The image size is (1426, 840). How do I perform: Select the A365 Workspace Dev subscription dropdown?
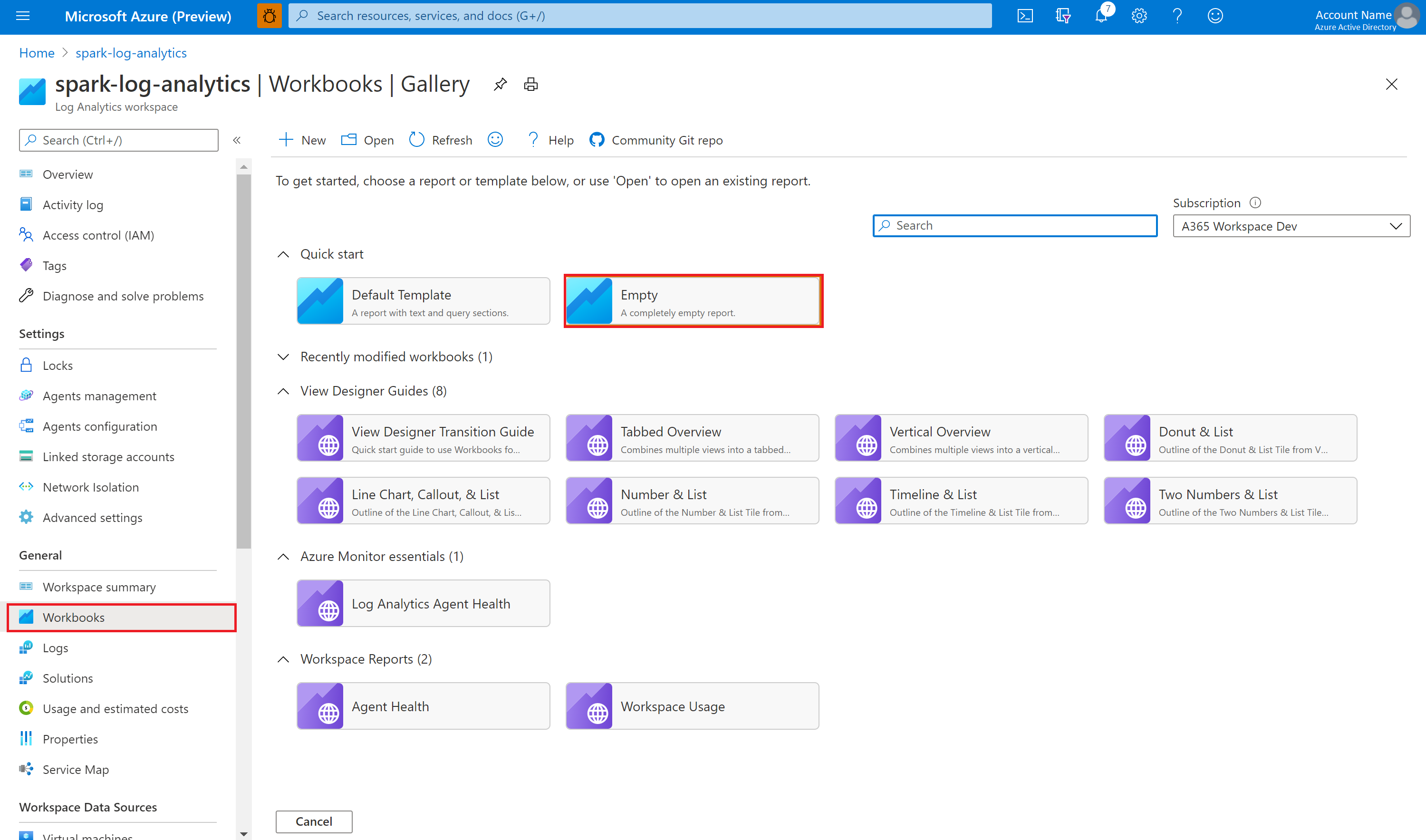click(x=1290, y=225)
